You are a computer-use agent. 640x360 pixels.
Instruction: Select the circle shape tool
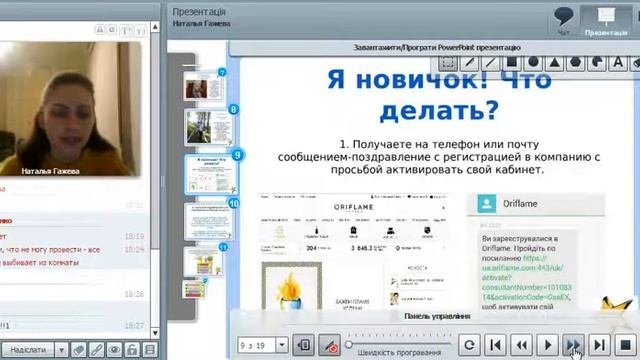(533, 63)
